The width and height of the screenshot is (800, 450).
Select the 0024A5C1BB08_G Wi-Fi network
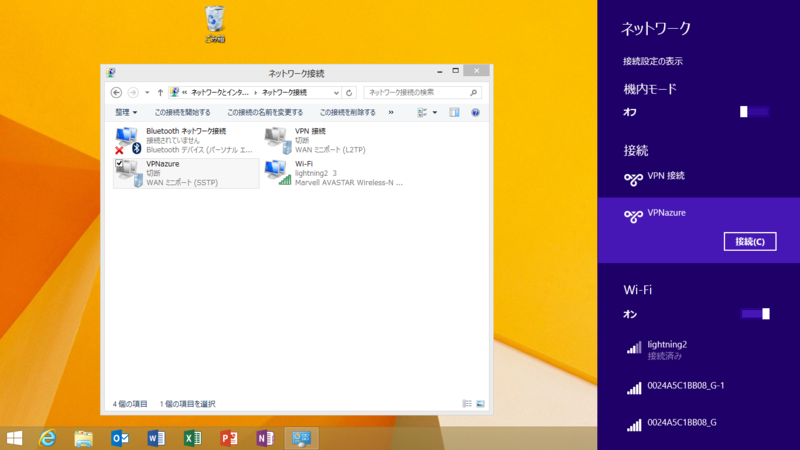(698, 423)
